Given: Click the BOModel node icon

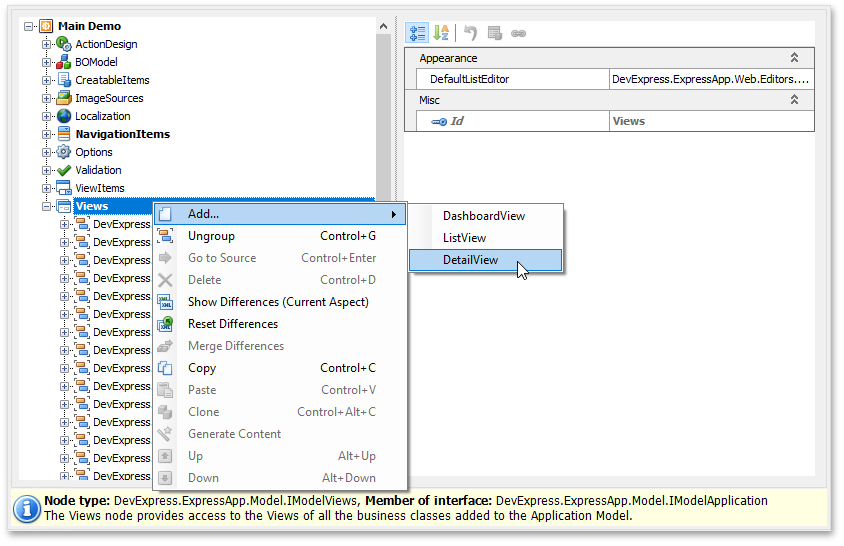Looking at the screenshot, I should (x=64, y=62).
